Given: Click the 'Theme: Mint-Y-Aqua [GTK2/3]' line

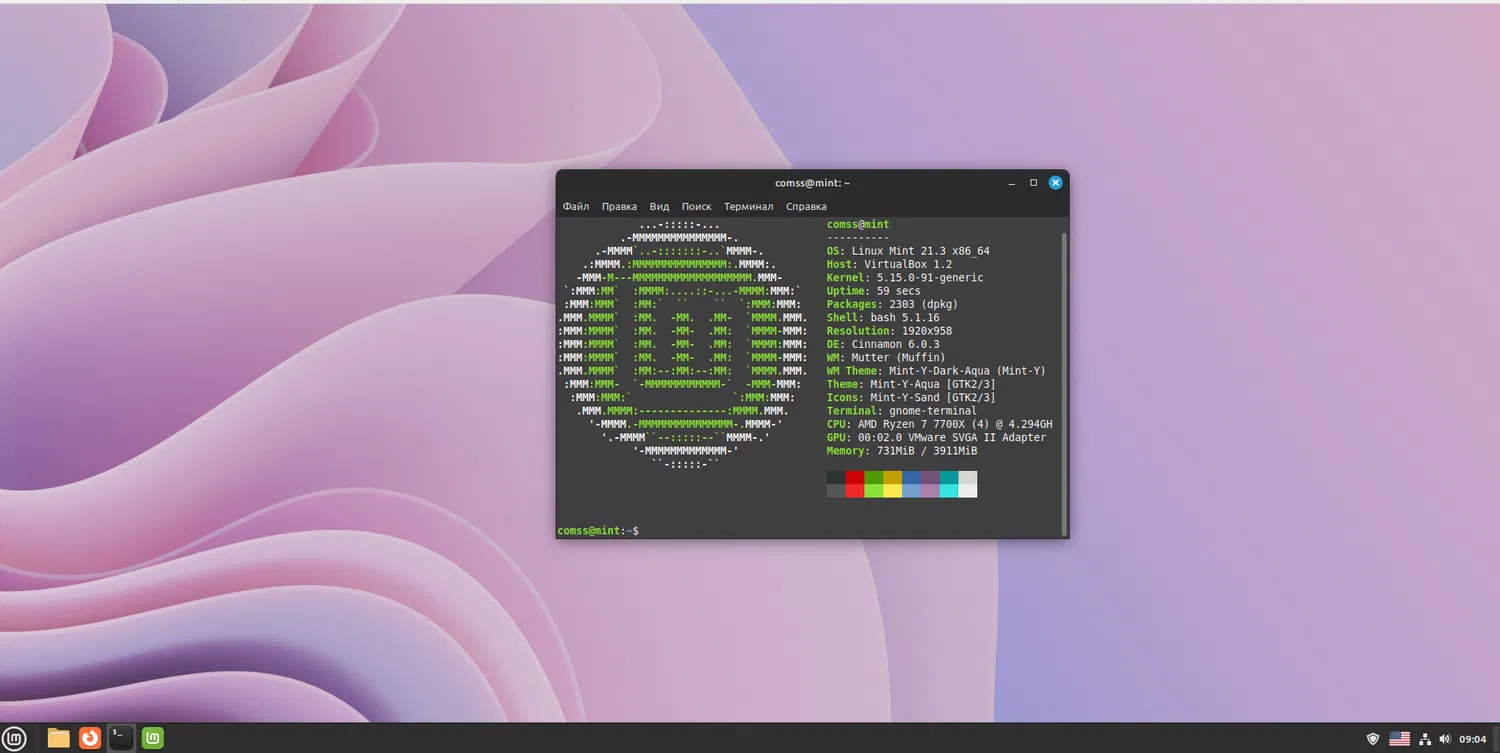Looking at the screenshot, I should click(911, 384).
